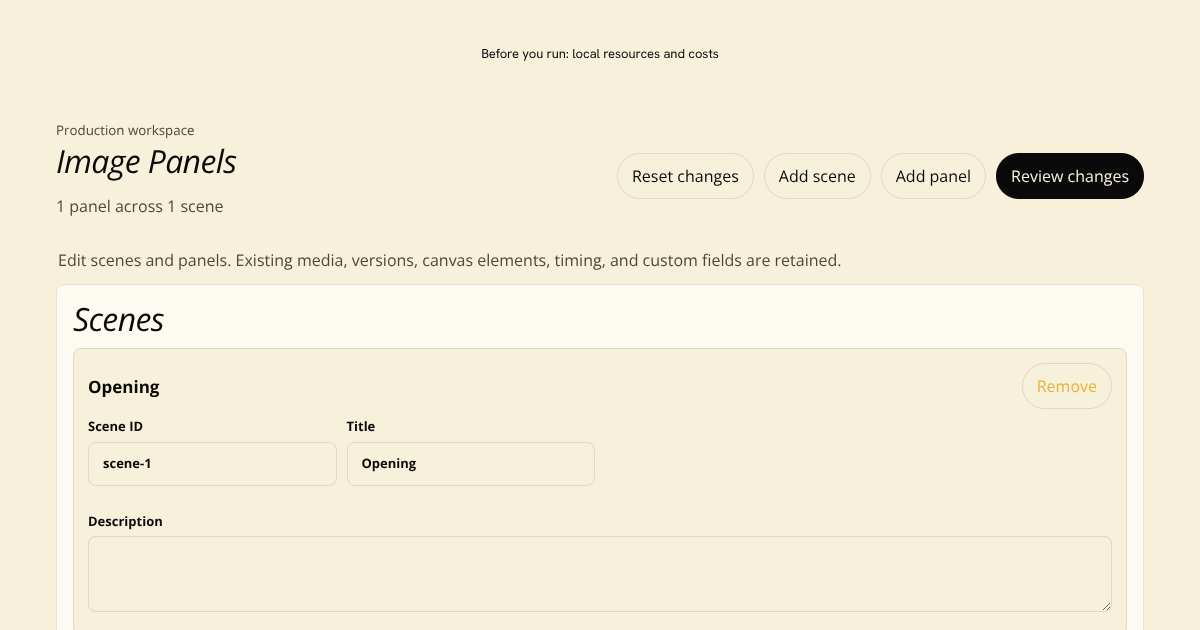Click the 'Edit scenes and panels' help text
This screenshot has height=630, width=1200.
point(449,260)
